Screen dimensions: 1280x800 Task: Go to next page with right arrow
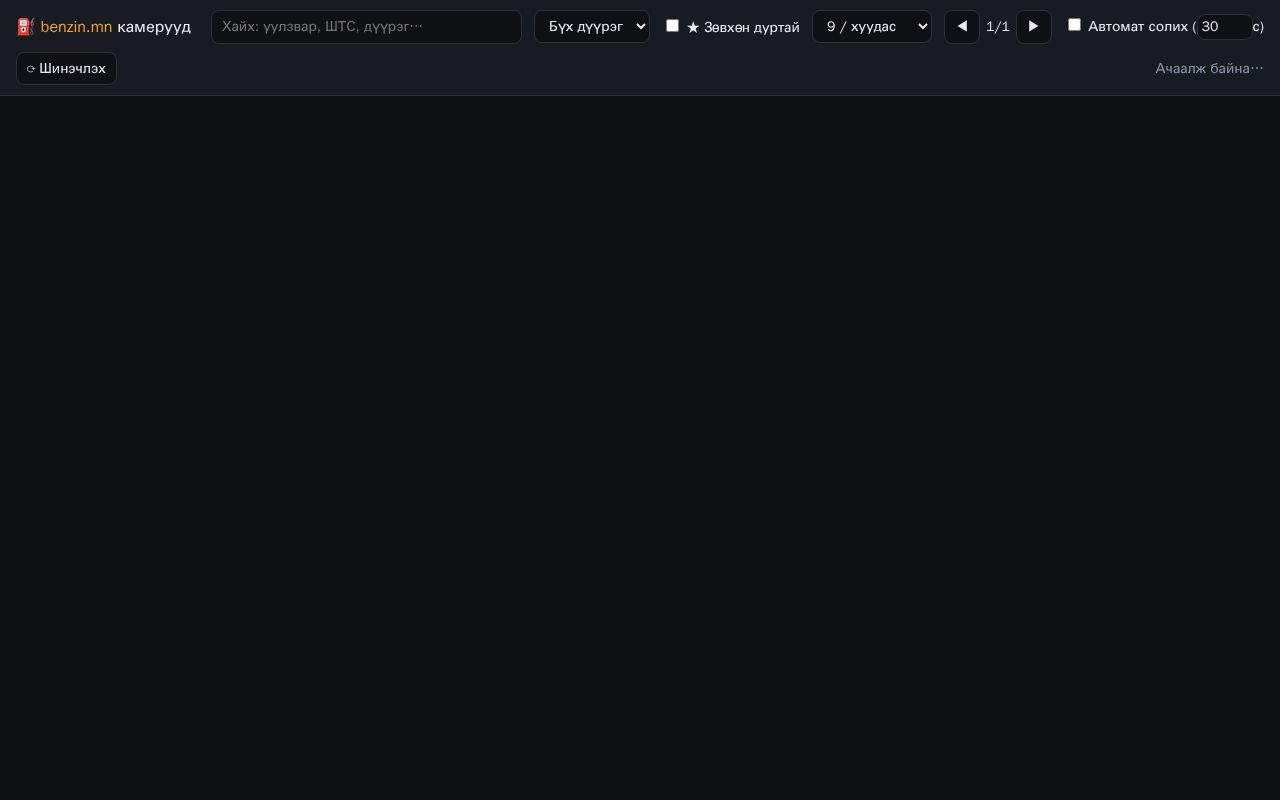(1034, 27)
